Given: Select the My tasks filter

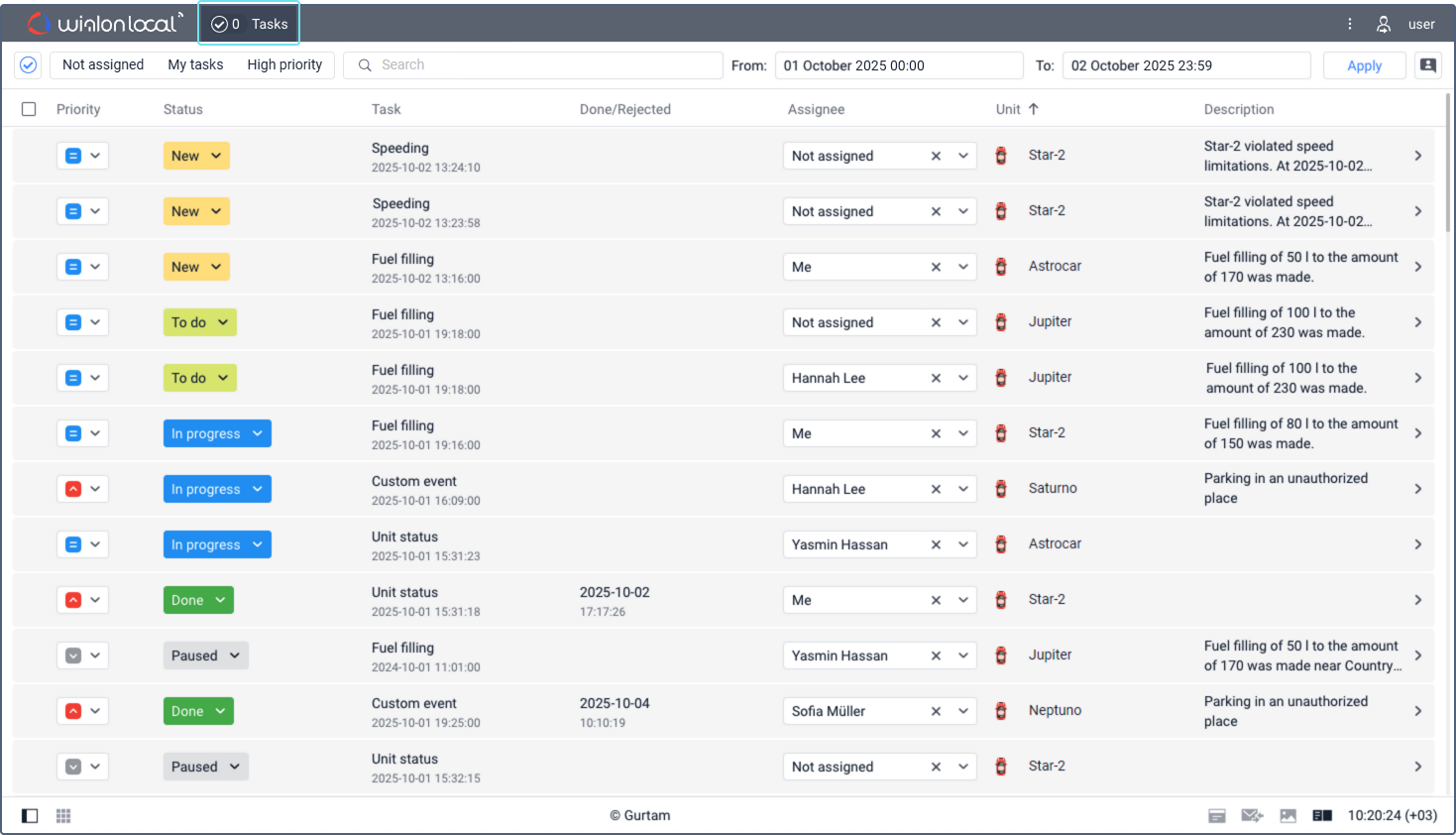Looking at the screenshot, I should (195, 65).
